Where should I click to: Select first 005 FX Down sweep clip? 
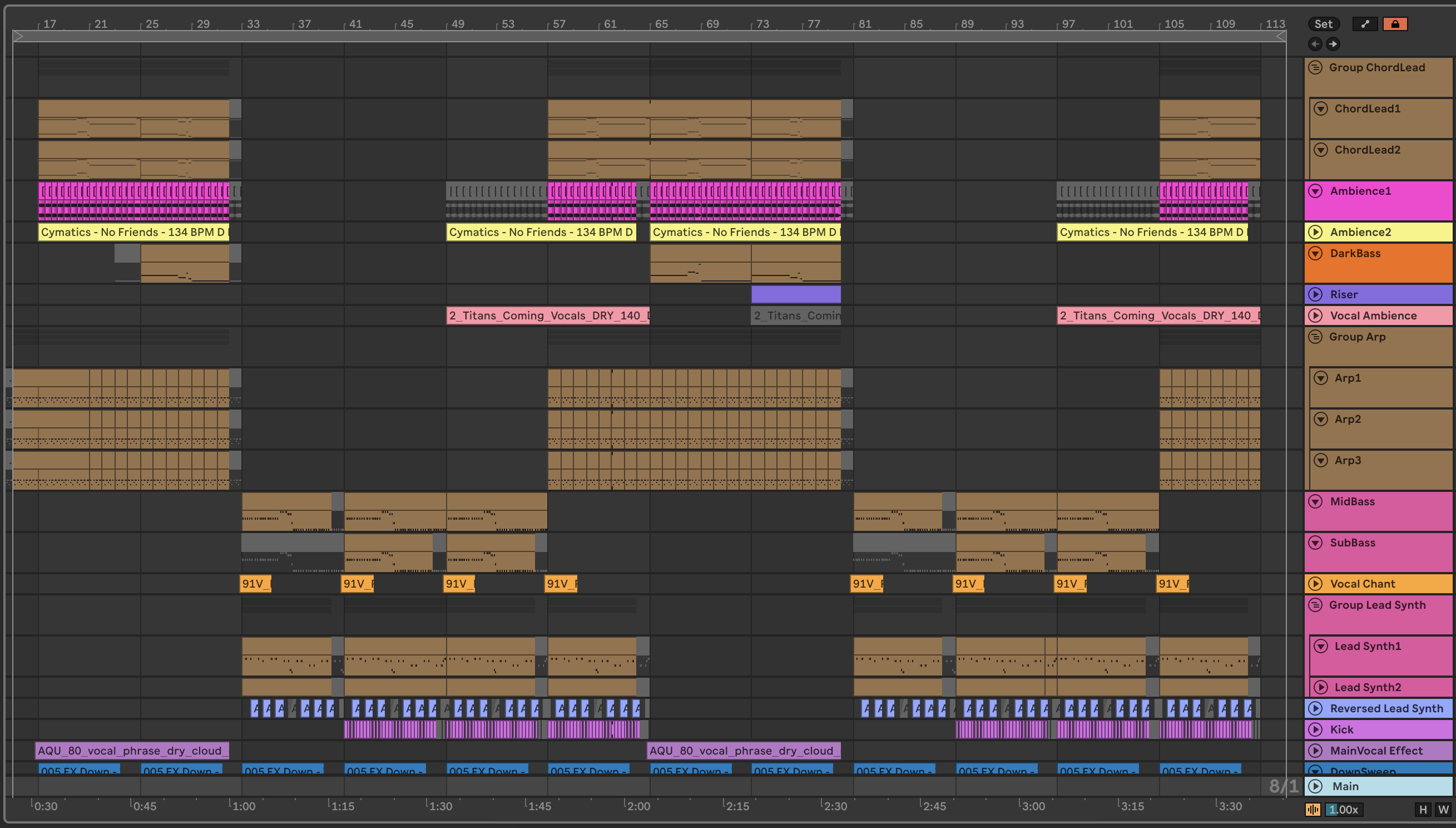click(79, 770)
